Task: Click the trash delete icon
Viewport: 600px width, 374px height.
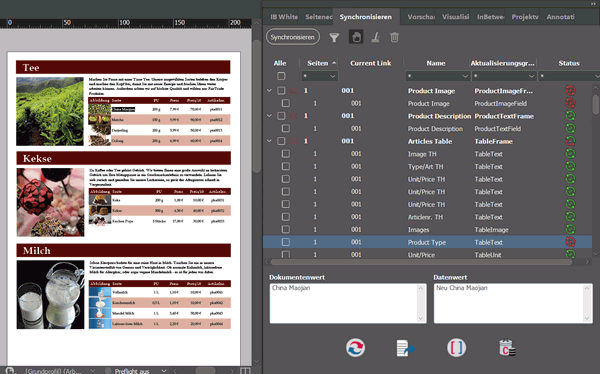Action: [394, 37]
